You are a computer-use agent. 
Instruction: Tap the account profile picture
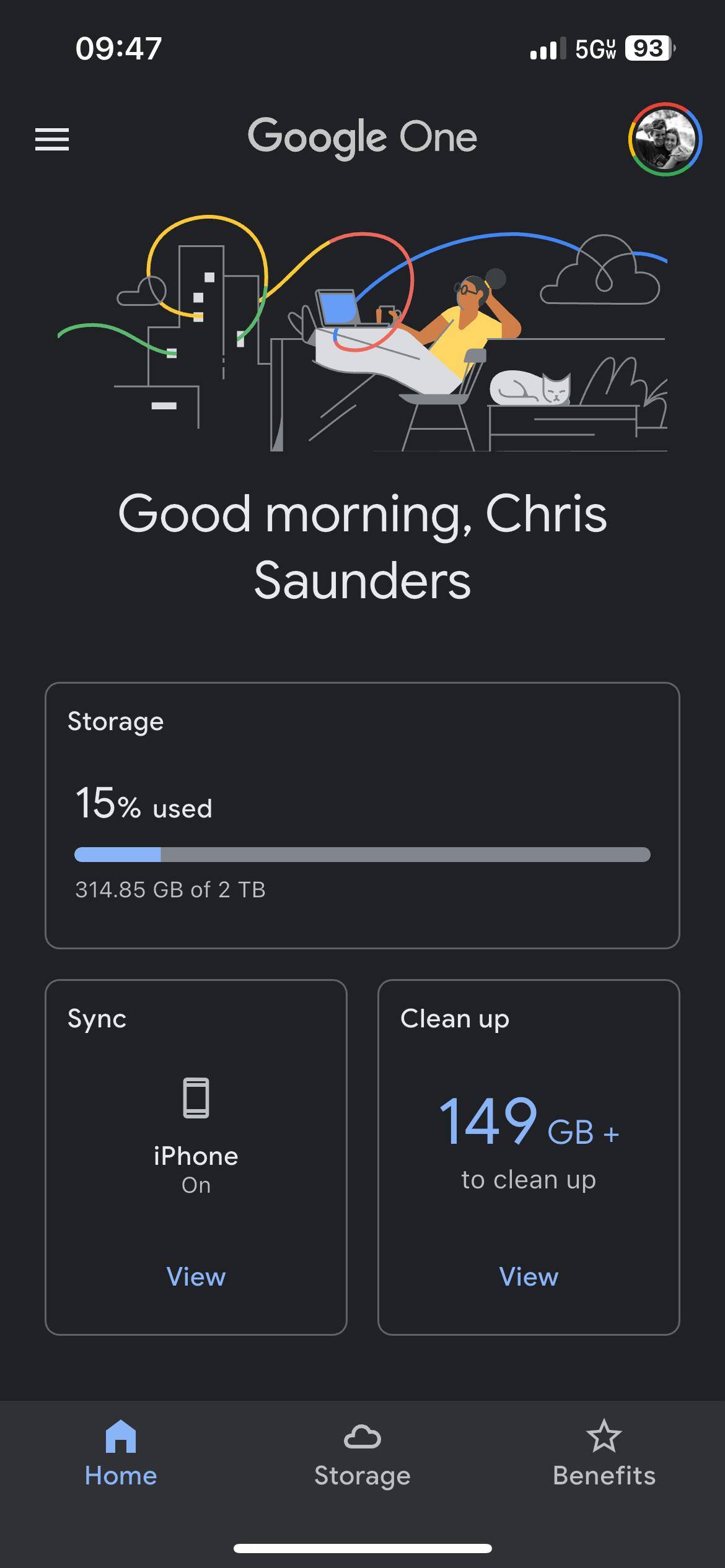pyautogui.click(x=665, y=139)
